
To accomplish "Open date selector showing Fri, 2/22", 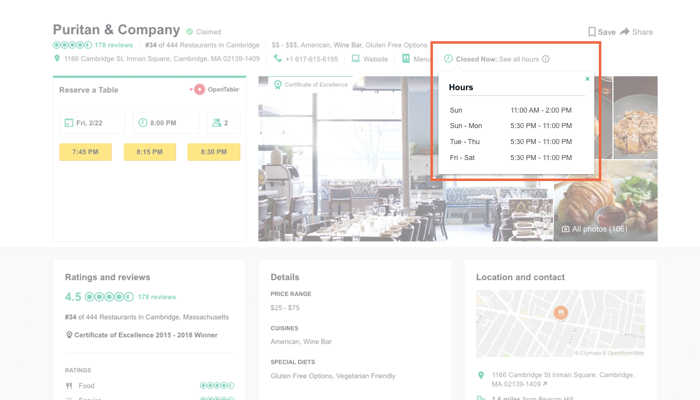I will [x=92, y=123].
